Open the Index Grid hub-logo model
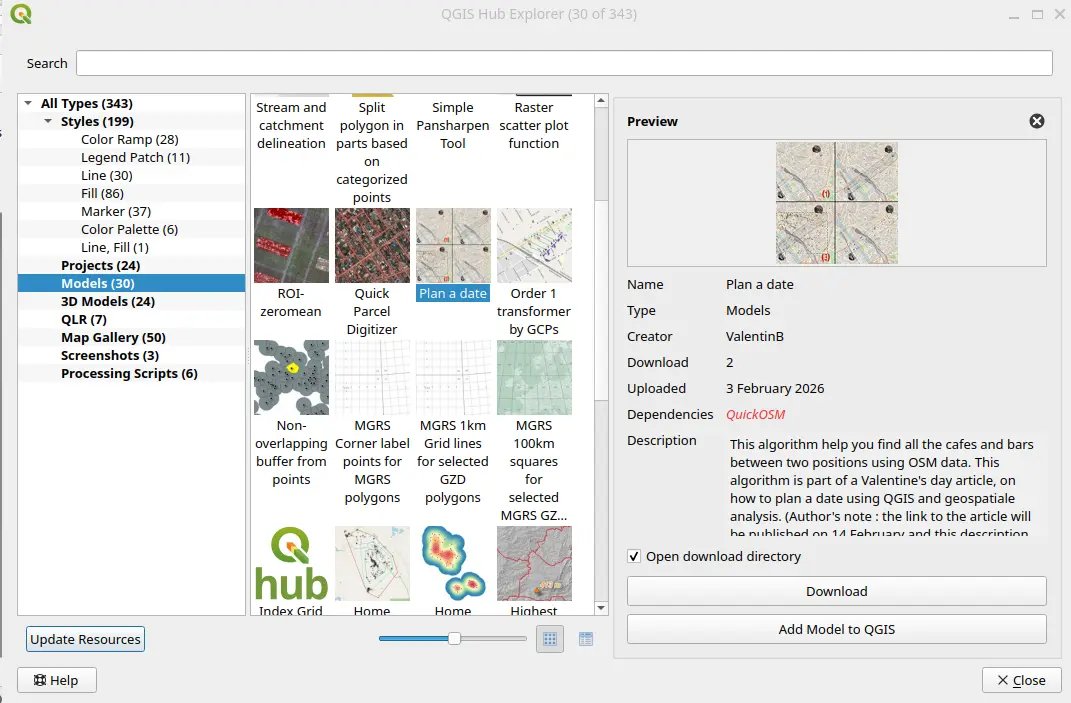 [x=291, y=563]
